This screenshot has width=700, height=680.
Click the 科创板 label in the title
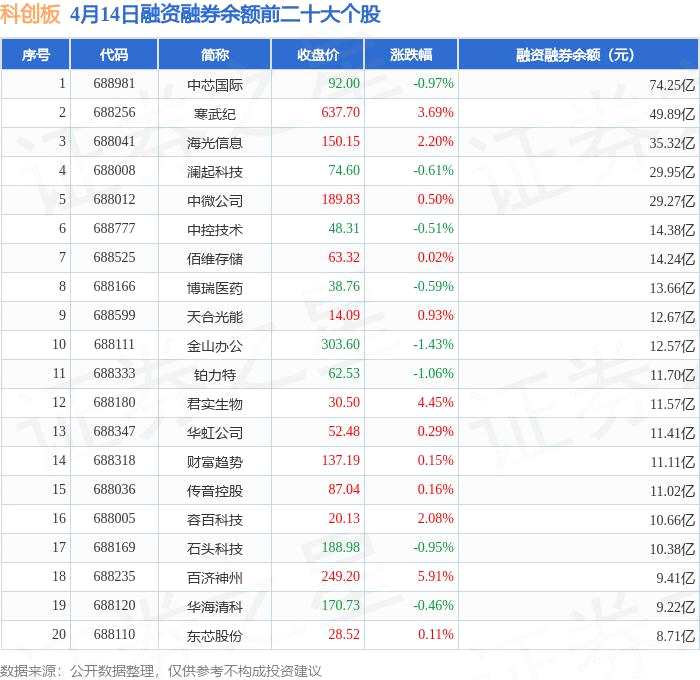click(x=30, y=14)
